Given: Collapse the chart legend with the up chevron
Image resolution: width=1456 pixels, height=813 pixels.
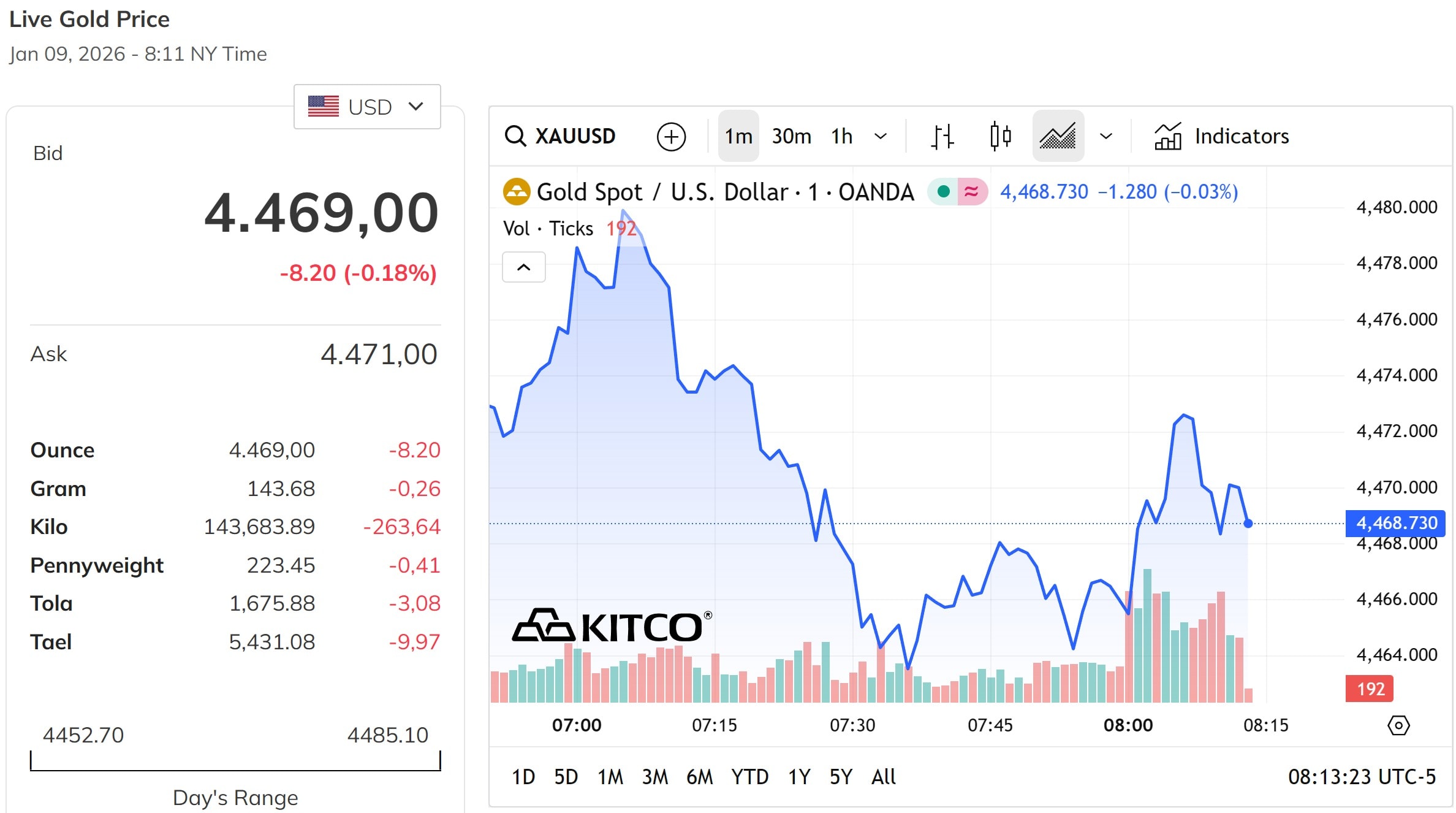Looking at the screenshot, I should pyautogui.click(x=524, y=267).
